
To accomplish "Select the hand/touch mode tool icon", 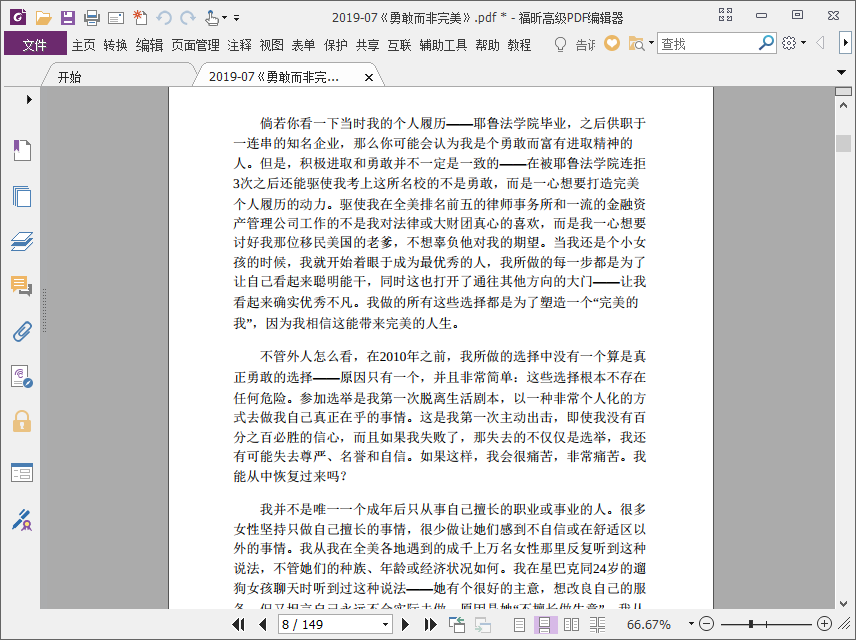I will click(212, 18).
